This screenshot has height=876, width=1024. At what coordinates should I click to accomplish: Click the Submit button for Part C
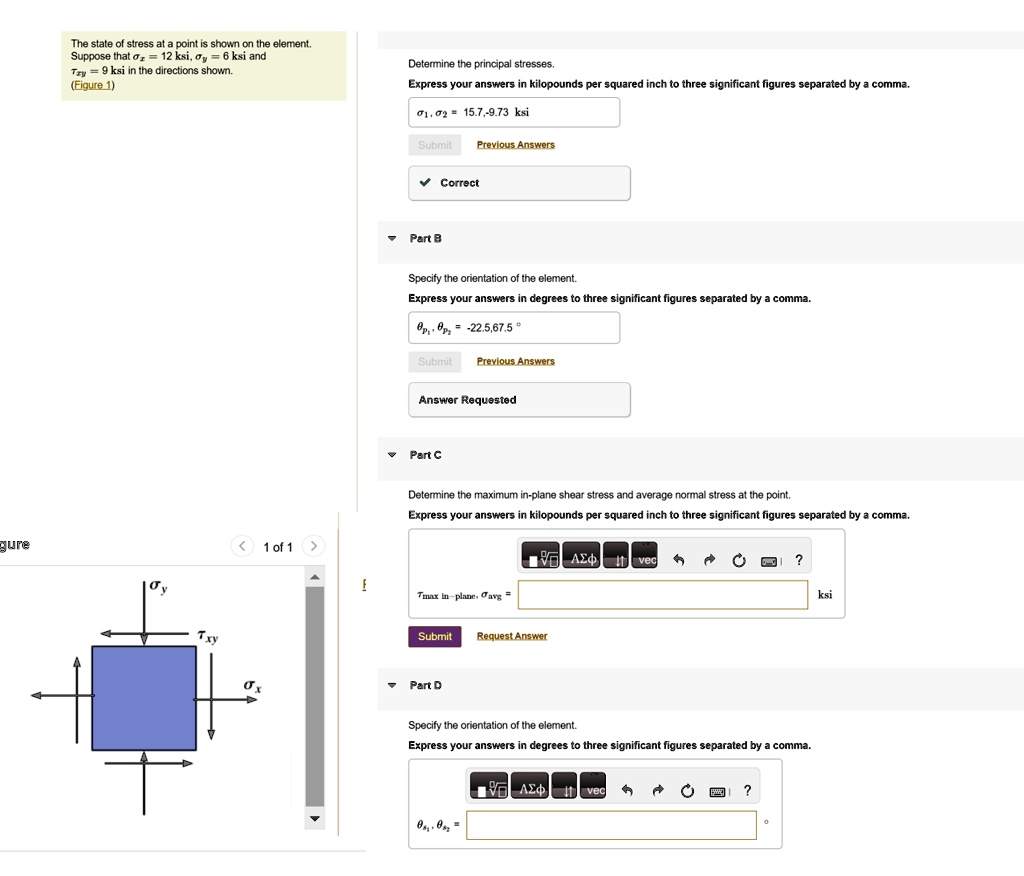coord(434,635)
